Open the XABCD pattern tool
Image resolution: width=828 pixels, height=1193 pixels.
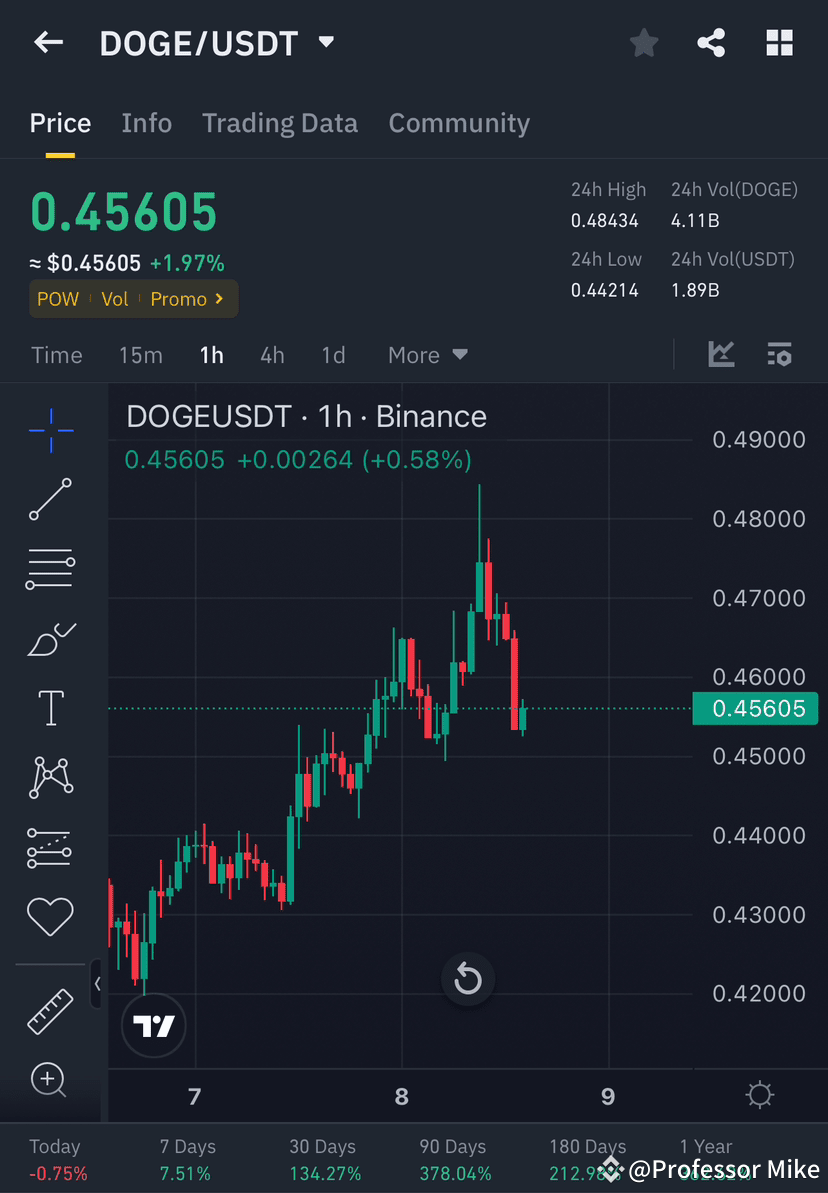click(50, 777)
